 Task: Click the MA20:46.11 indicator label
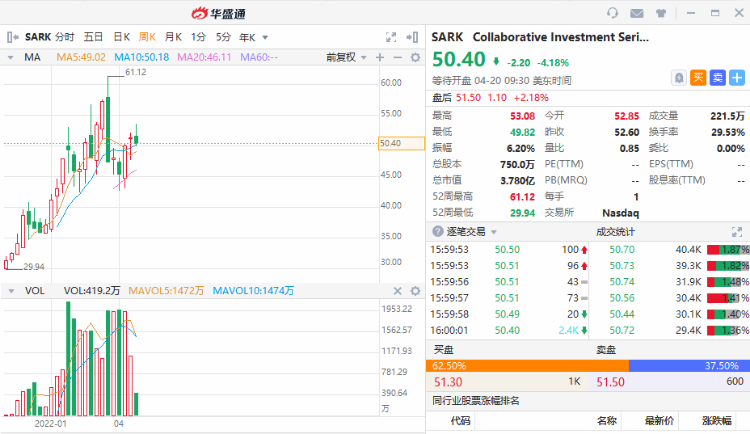204,57
